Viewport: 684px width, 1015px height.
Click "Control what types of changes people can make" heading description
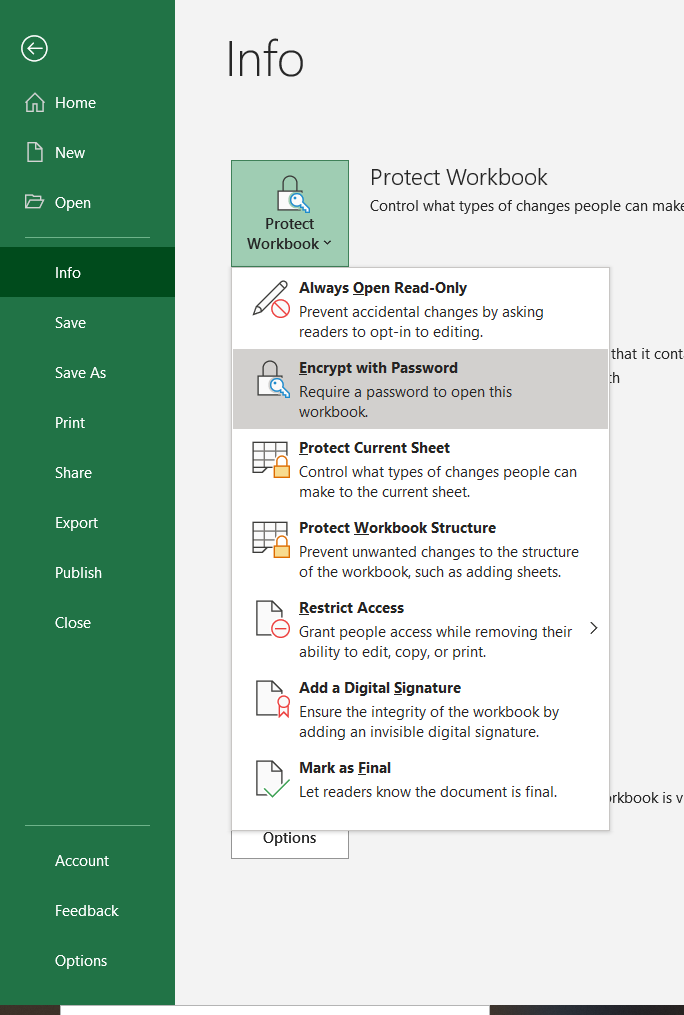pyautogui.click(x=527, y=206)
